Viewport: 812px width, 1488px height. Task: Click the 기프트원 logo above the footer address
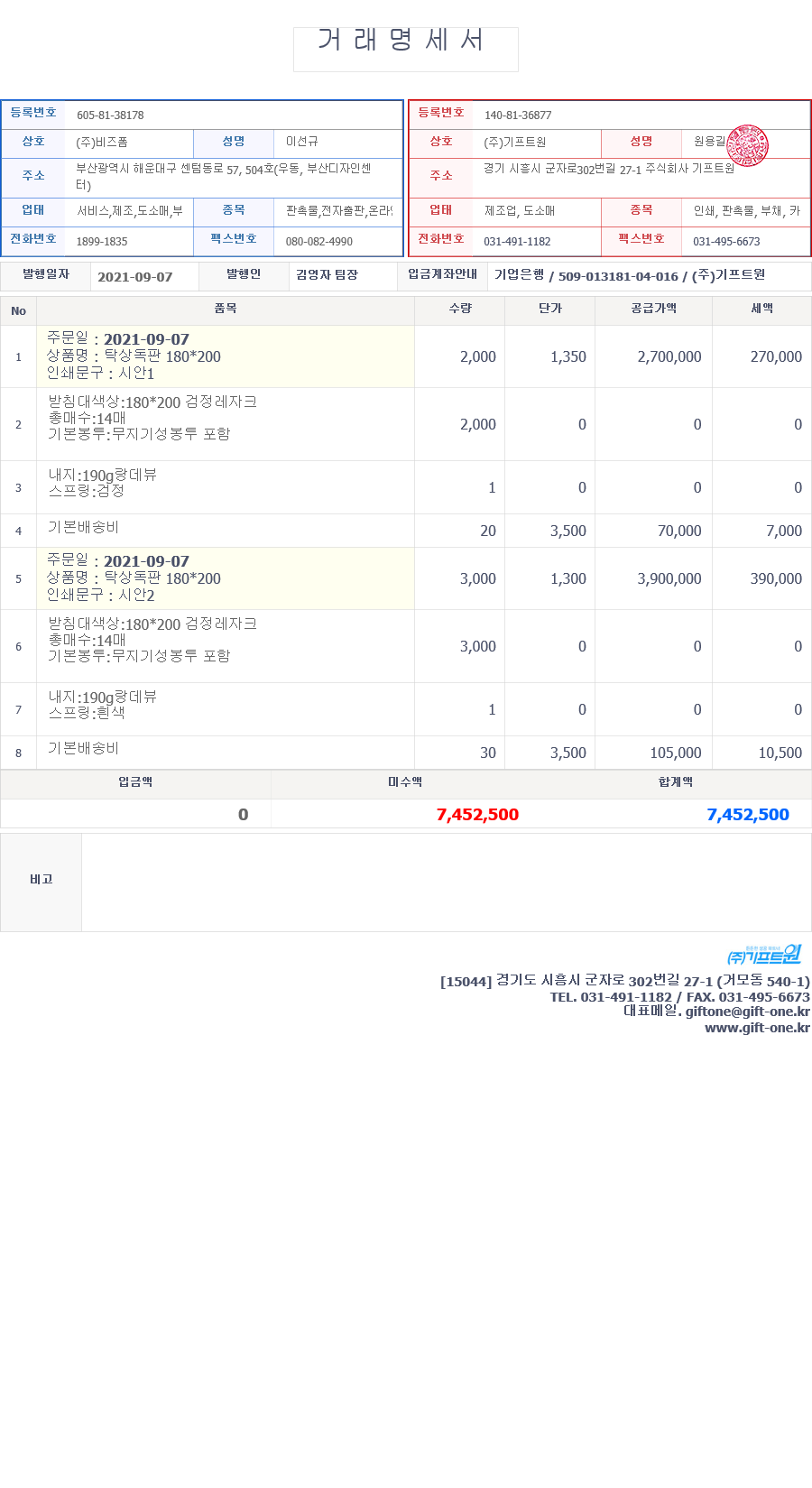[x=764, y=955]
